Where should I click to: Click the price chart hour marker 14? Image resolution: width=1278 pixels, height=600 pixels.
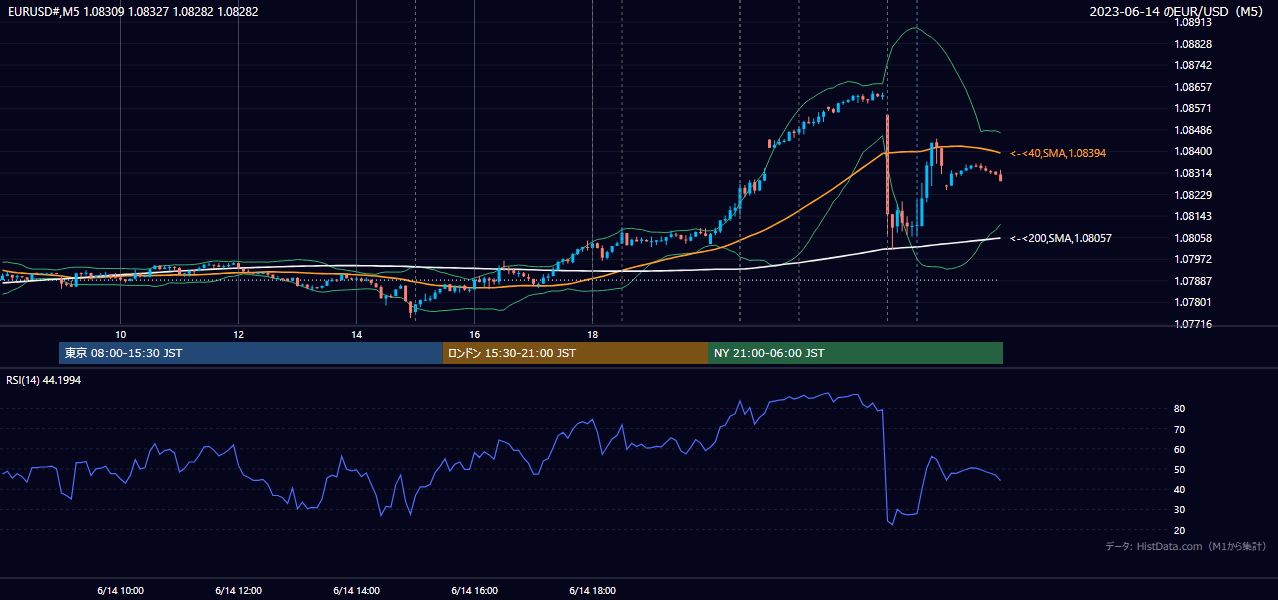pos(356,334)
